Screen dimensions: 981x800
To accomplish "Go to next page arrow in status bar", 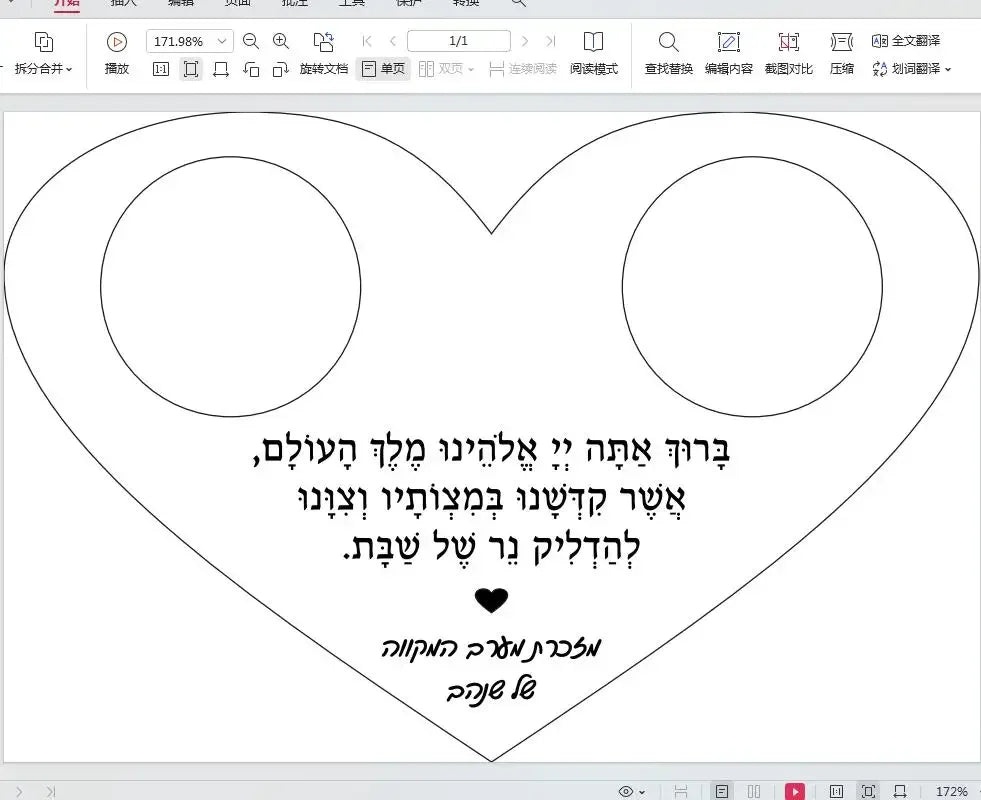I will [19, 792].
